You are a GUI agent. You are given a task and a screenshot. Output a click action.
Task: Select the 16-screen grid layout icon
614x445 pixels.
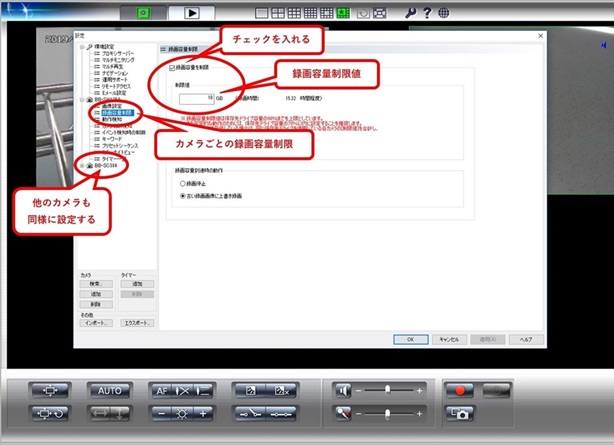[x=311, y=13]
